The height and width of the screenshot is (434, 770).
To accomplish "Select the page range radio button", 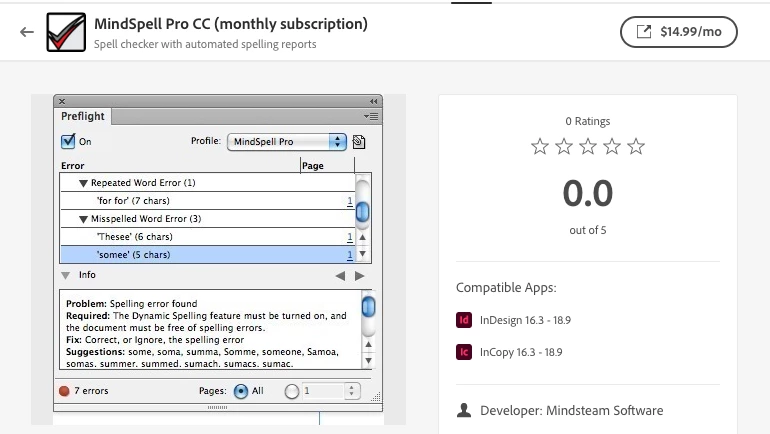I will (291, 391).
